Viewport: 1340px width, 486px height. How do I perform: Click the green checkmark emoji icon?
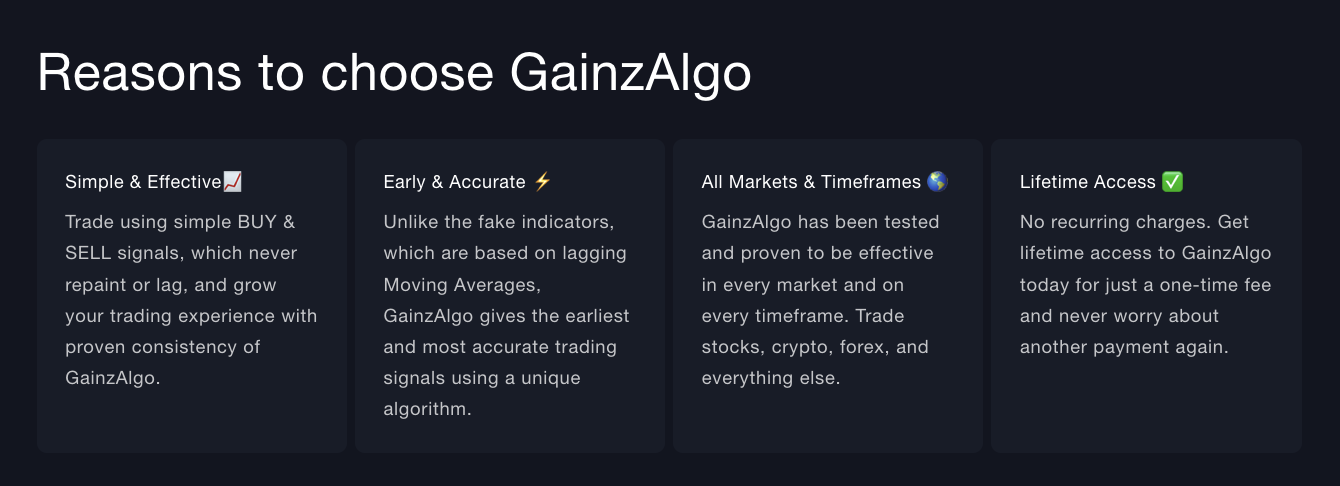[1173, 182]
